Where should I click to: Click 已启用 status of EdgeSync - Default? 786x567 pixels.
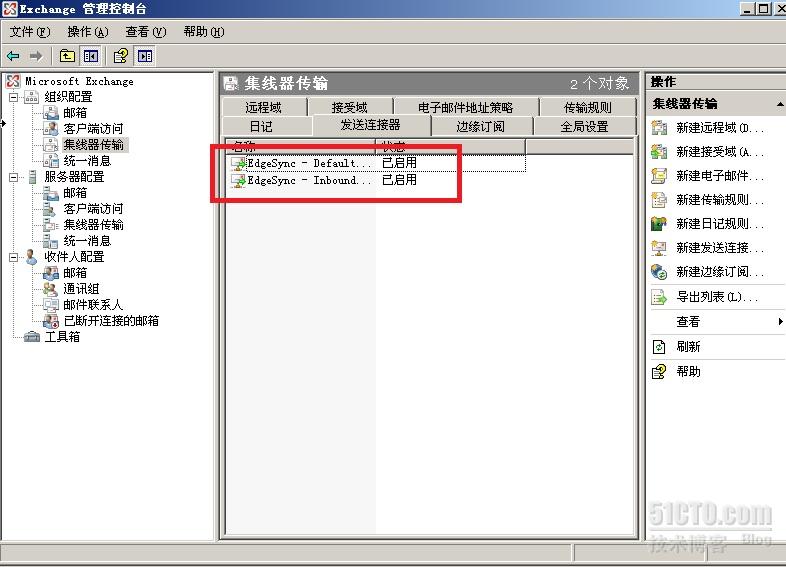click(x=400, y=163)
